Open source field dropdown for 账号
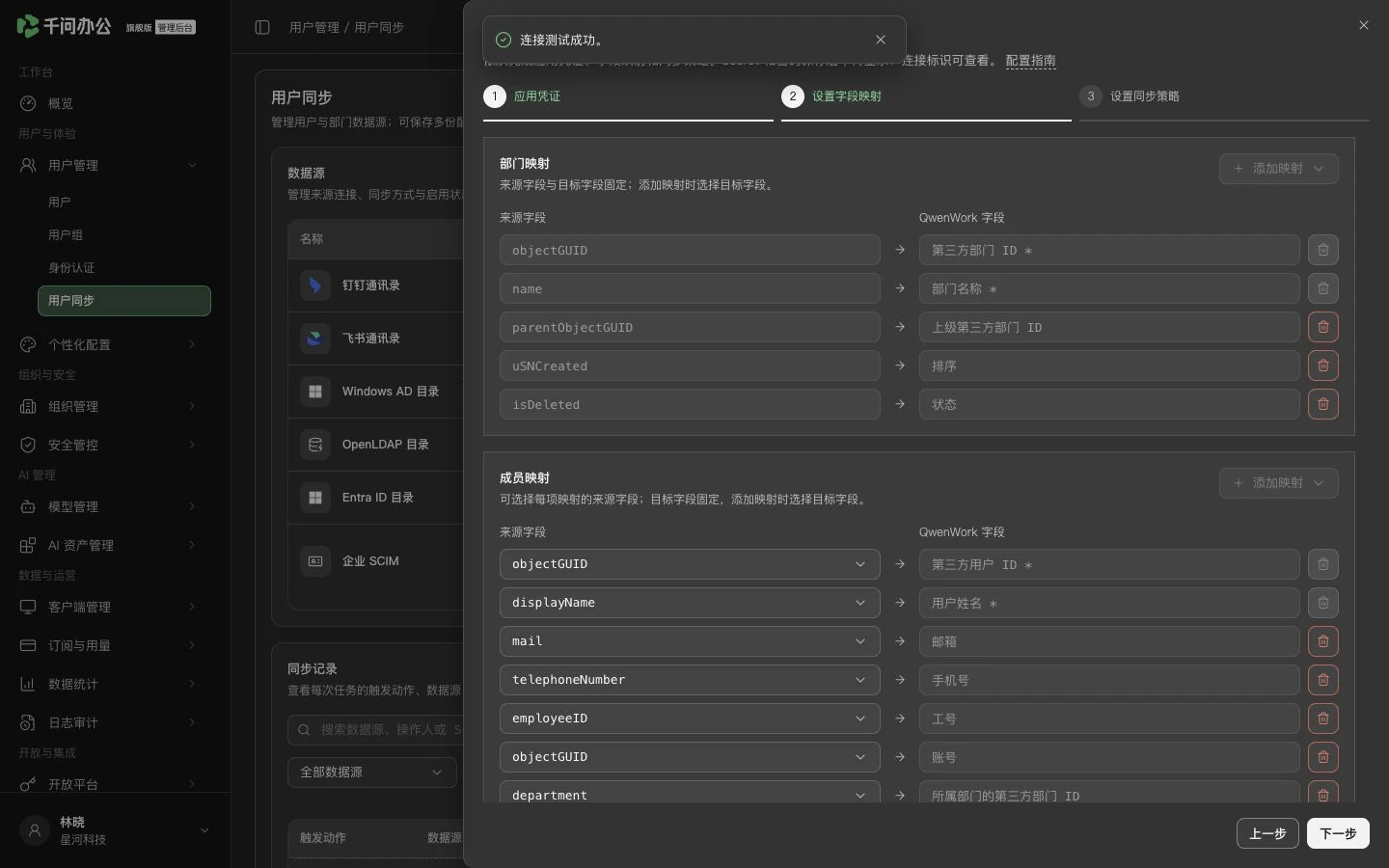This screenshot has height=868, width=1389. 690,757
